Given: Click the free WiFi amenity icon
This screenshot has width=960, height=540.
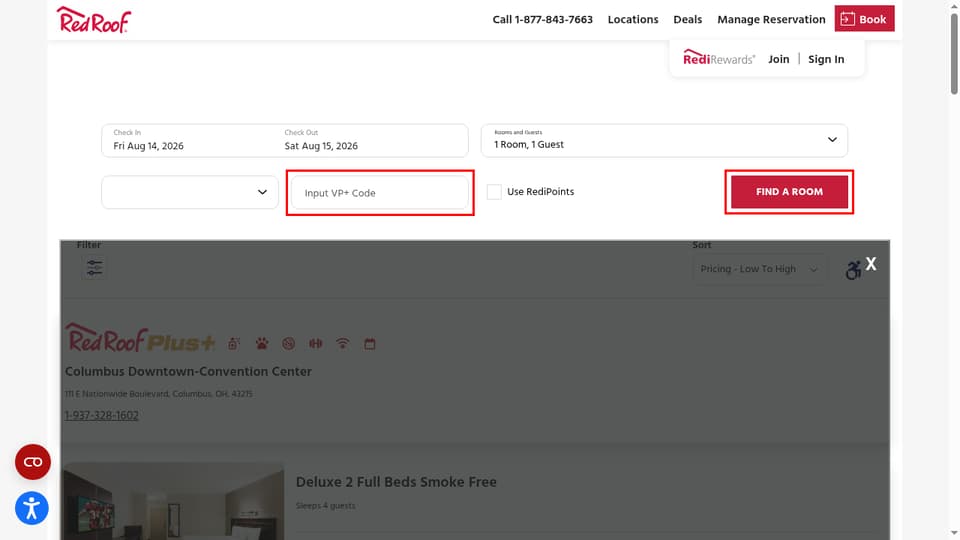Looking at the screenshot, I should click(x=343, y=343).
